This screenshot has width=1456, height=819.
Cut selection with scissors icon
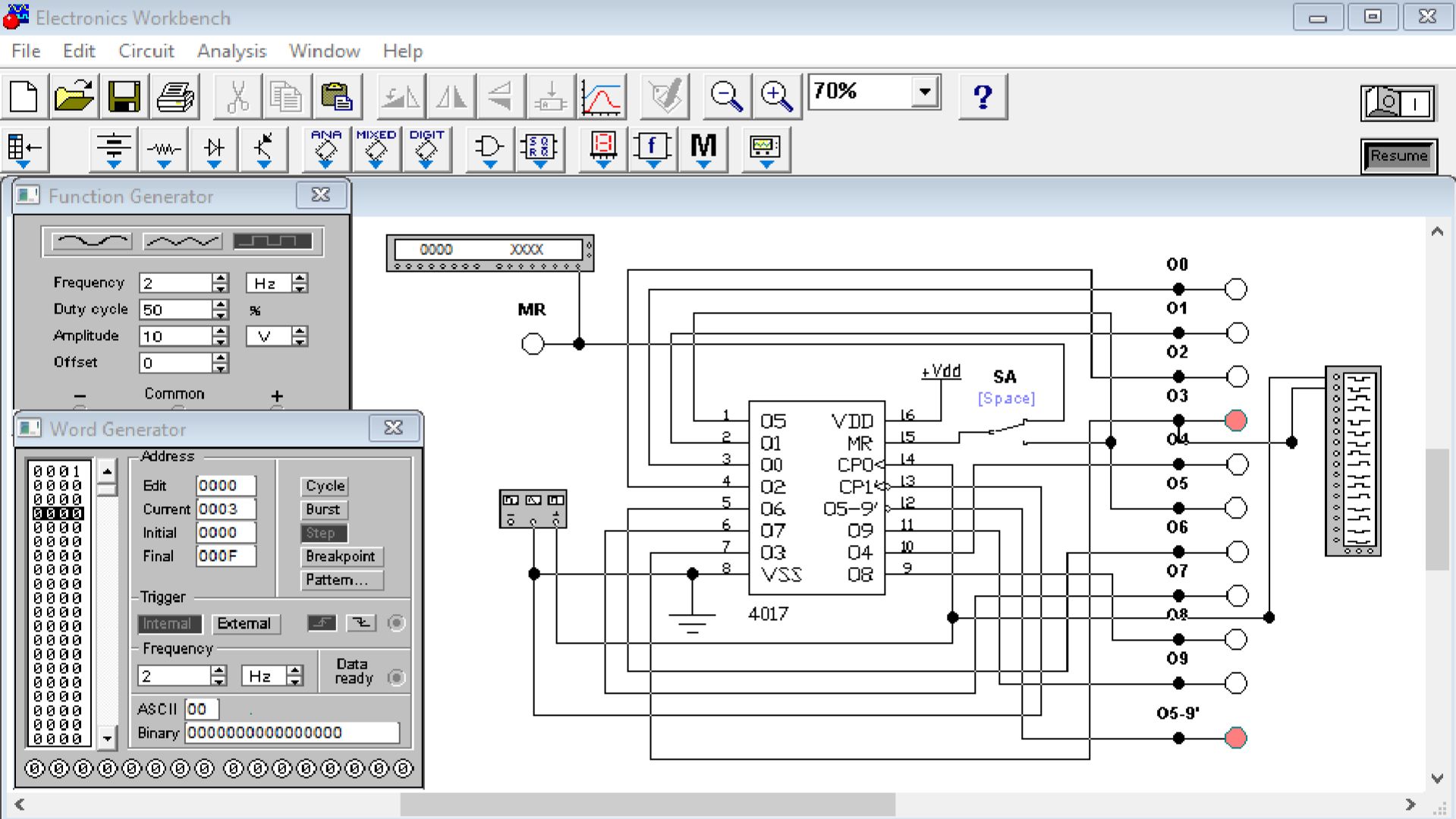(237, 96)
